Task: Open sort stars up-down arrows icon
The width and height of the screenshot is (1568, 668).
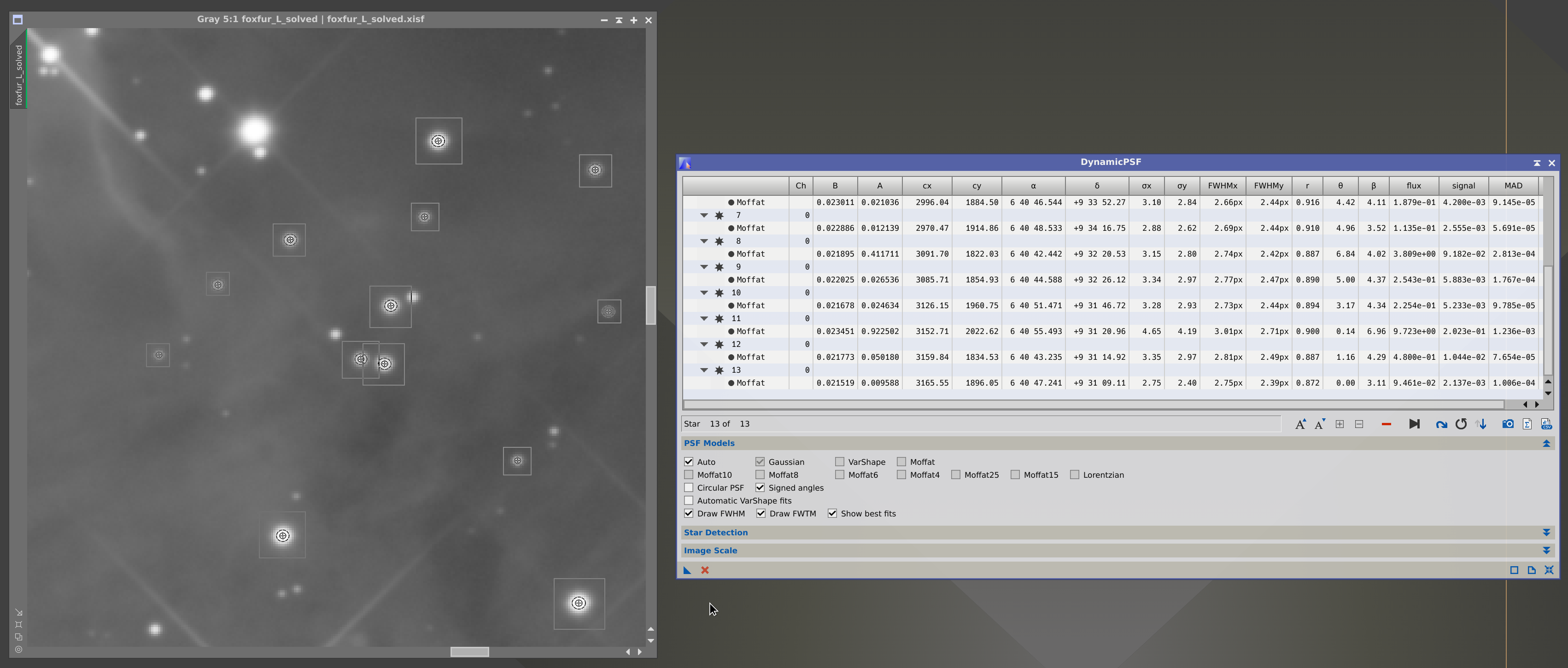Action: (x=1481, y=424)
